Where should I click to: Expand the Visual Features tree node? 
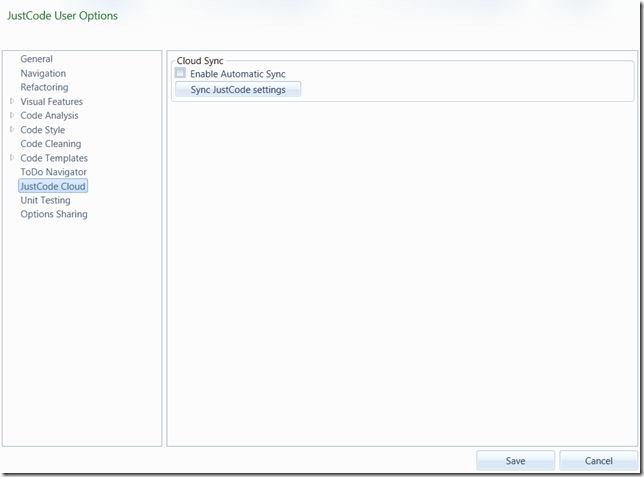pyautogui.click(x=12, y=101)
